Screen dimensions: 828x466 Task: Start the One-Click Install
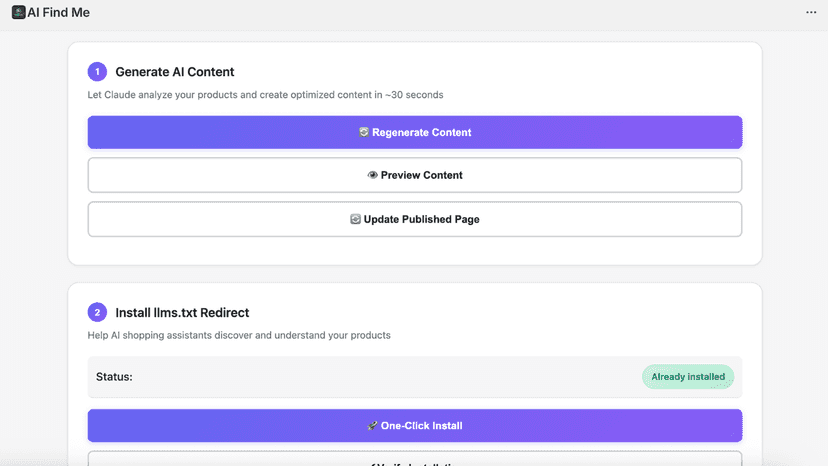(x=415, y=426)
